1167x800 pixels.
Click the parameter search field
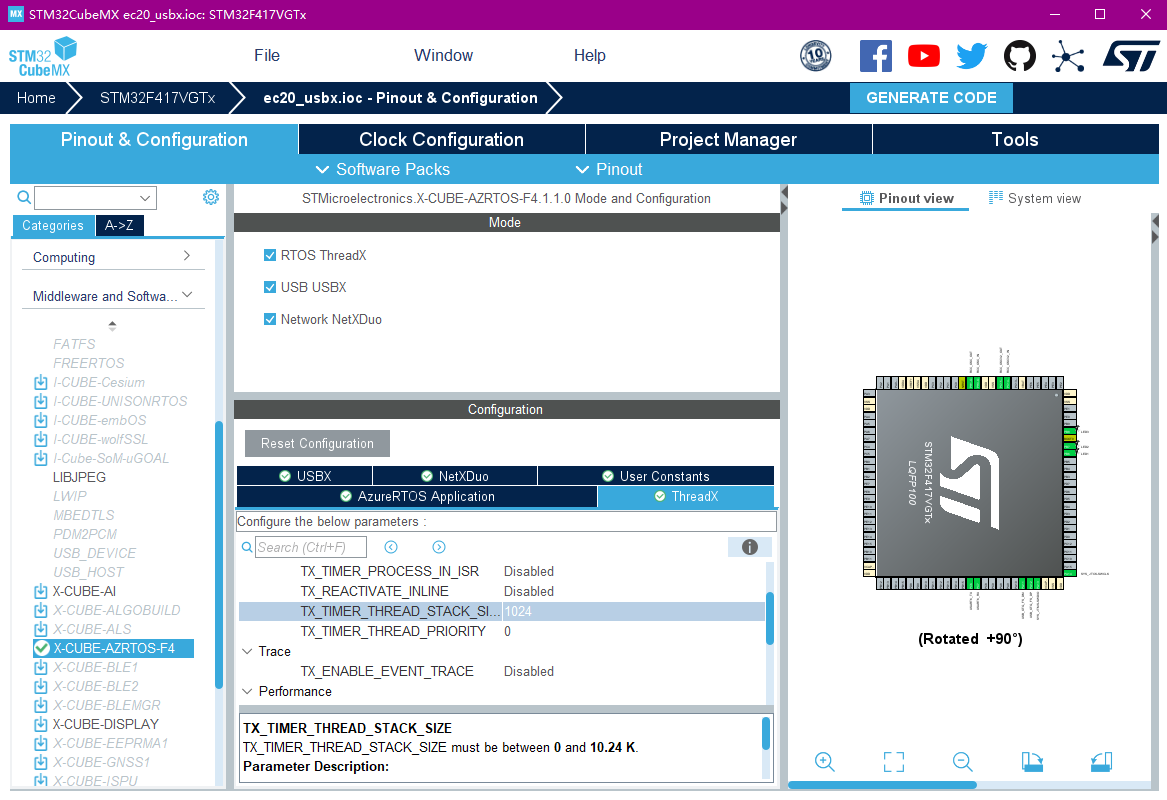click(x=310, y=547)
